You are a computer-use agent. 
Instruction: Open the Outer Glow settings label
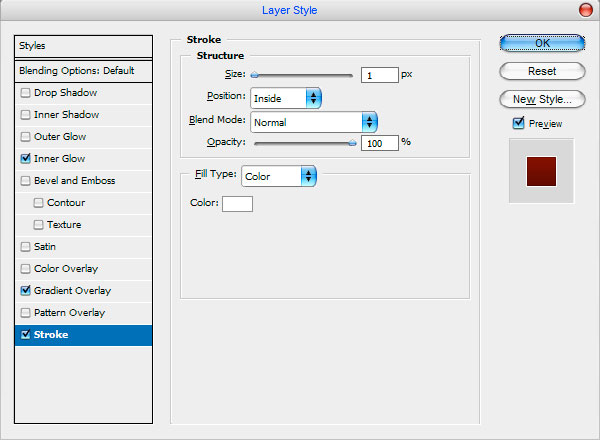coord(60,137)
